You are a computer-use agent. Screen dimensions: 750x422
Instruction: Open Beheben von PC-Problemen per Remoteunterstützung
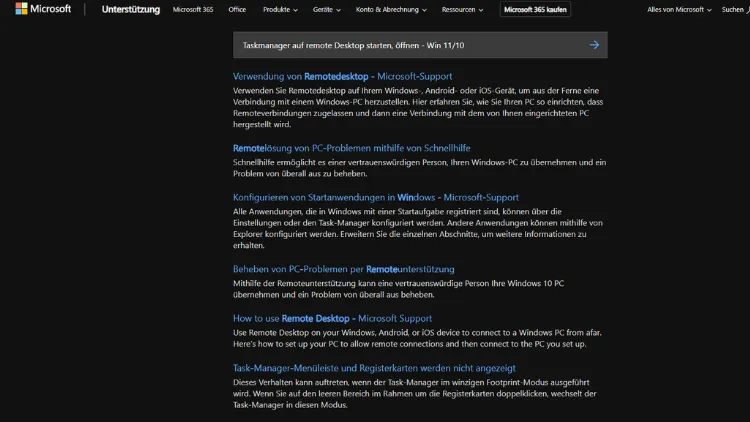click(x=343, y=269)
